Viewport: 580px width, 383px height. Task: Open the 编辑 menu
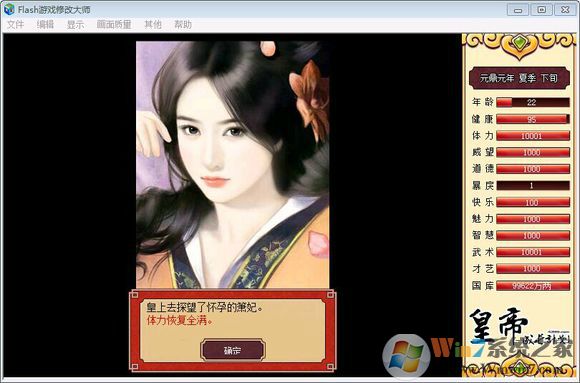(45, 25)
